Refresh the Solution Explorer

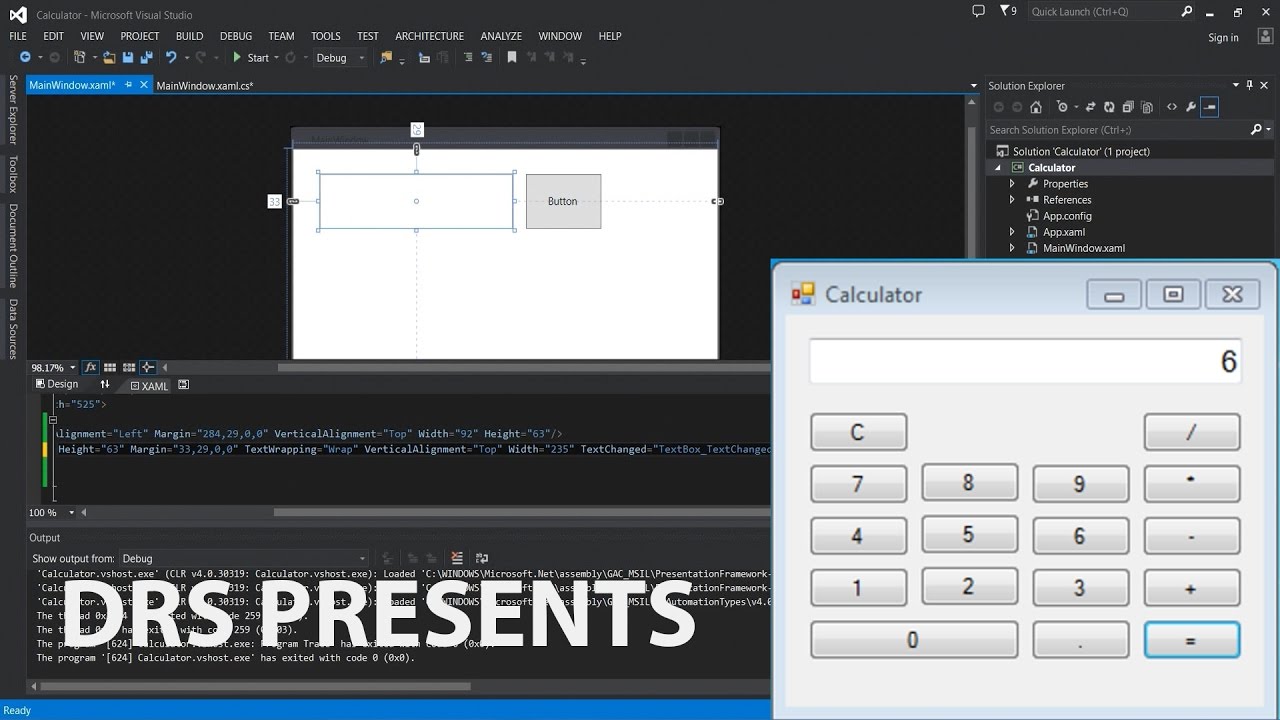pyautogui.click(x=1109, y=107)
